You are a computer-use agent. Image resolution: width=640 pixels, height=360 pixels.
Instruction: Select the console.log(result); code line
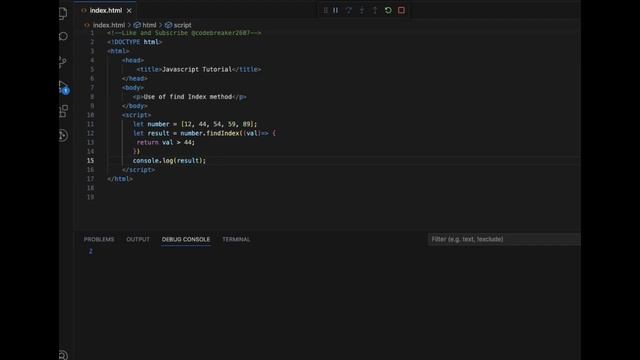coord(169,160)
